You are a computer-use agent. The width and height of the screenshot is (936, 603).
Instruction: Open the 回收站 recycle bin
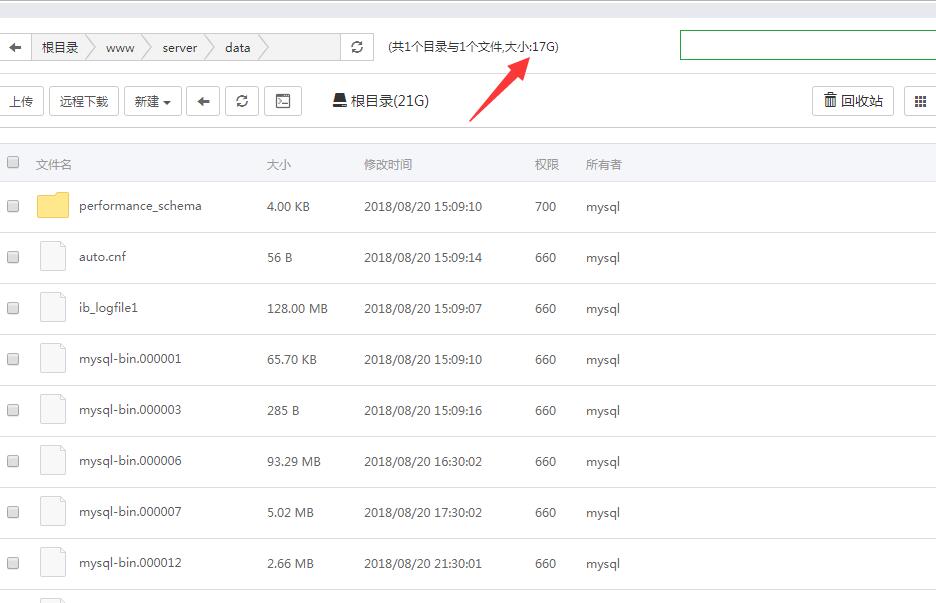coord(852,100)
